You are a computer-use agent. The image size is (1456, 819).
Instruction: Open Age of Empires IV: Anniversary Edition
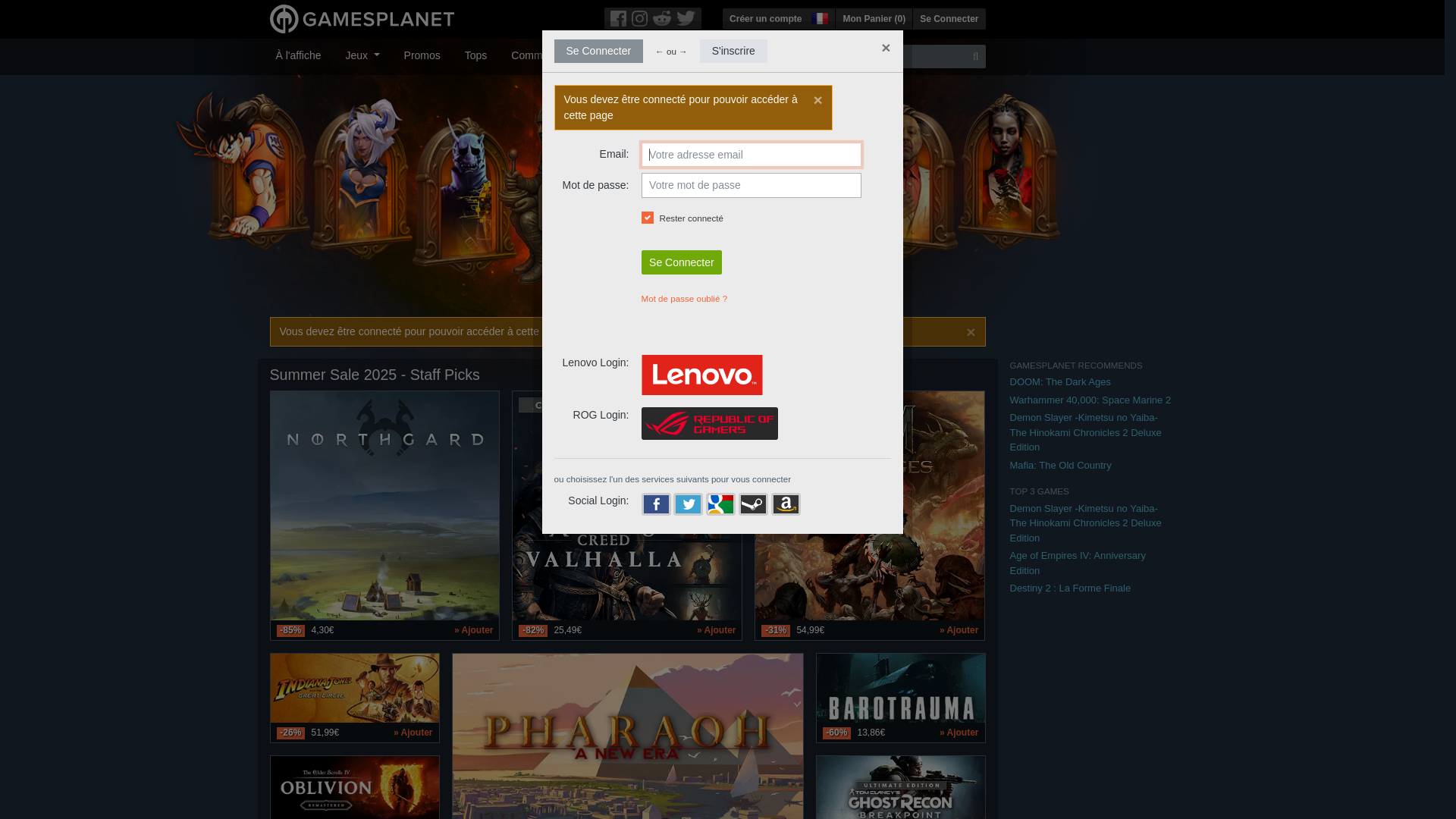1077,563
